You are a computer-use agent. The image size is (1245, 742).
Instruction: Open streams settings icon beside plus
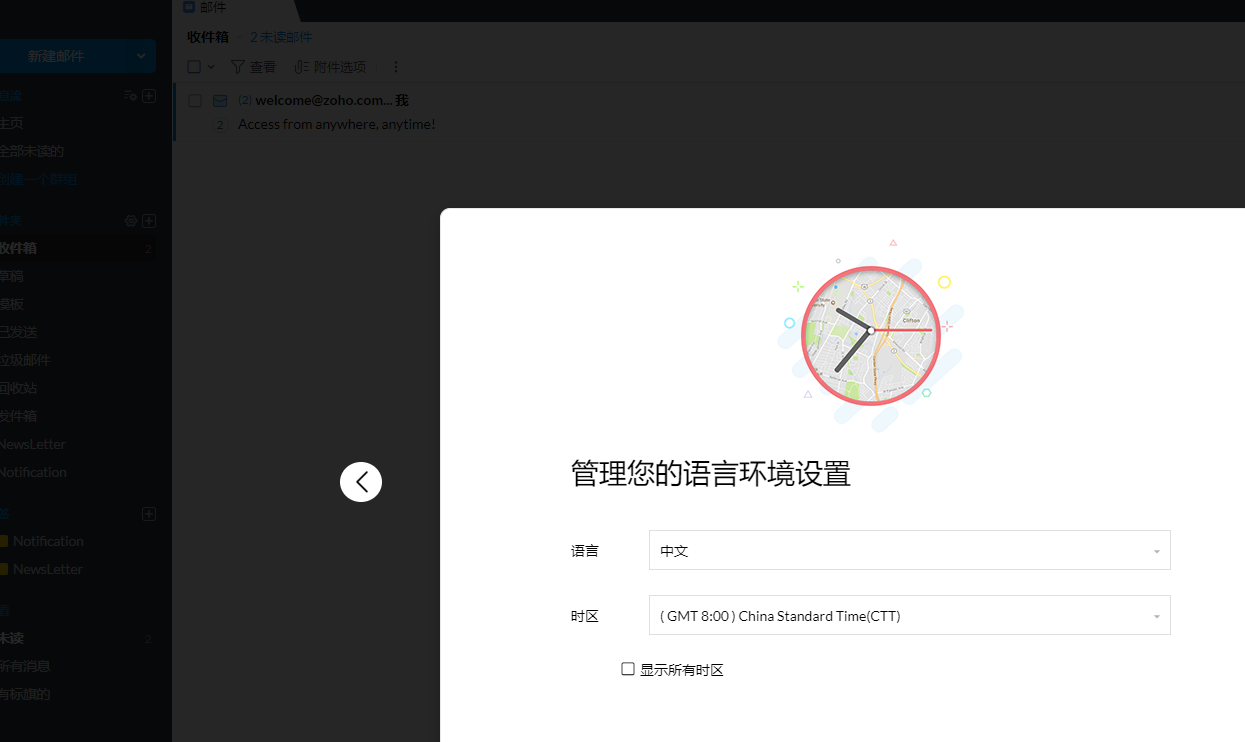(x=130, y=96)
